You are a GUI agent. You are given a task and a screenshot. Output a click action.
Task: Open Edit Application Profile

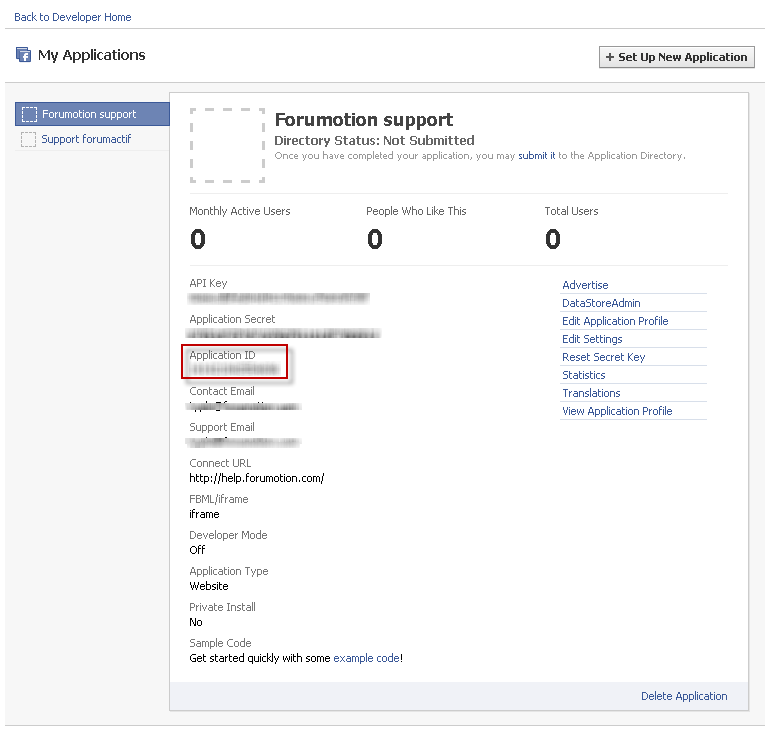[615, 321]
